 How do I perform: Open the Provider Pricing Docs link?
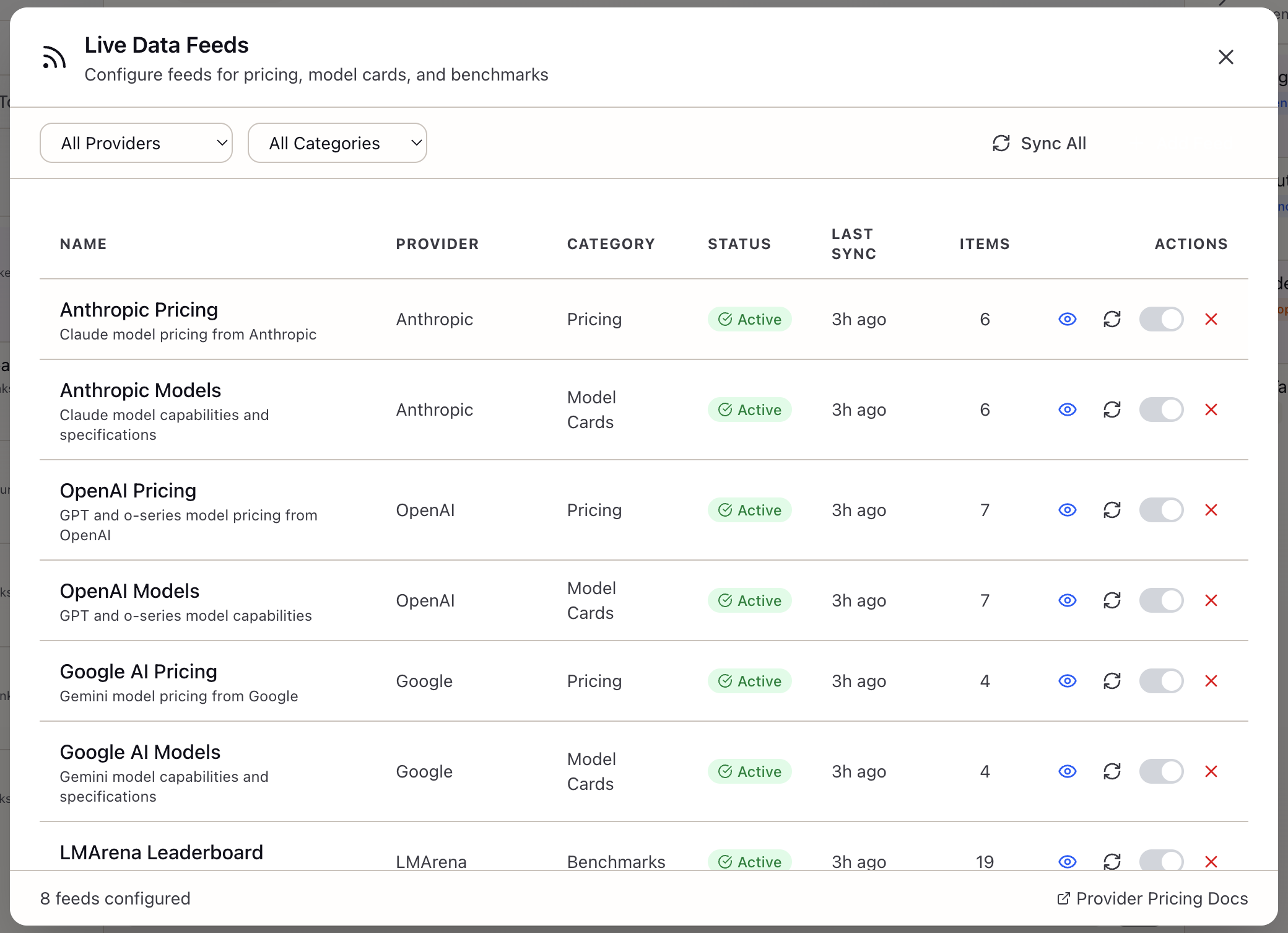click(x=1153, y=898)
